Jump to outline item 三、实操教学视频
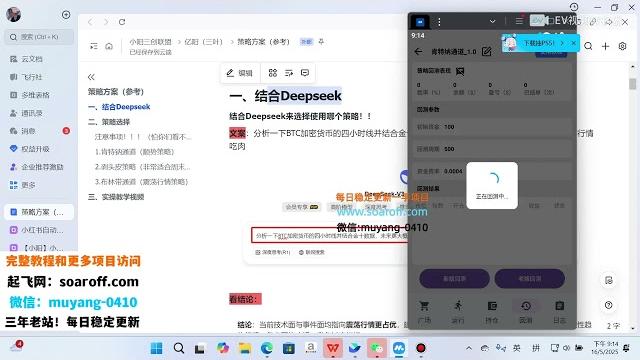 116,197
